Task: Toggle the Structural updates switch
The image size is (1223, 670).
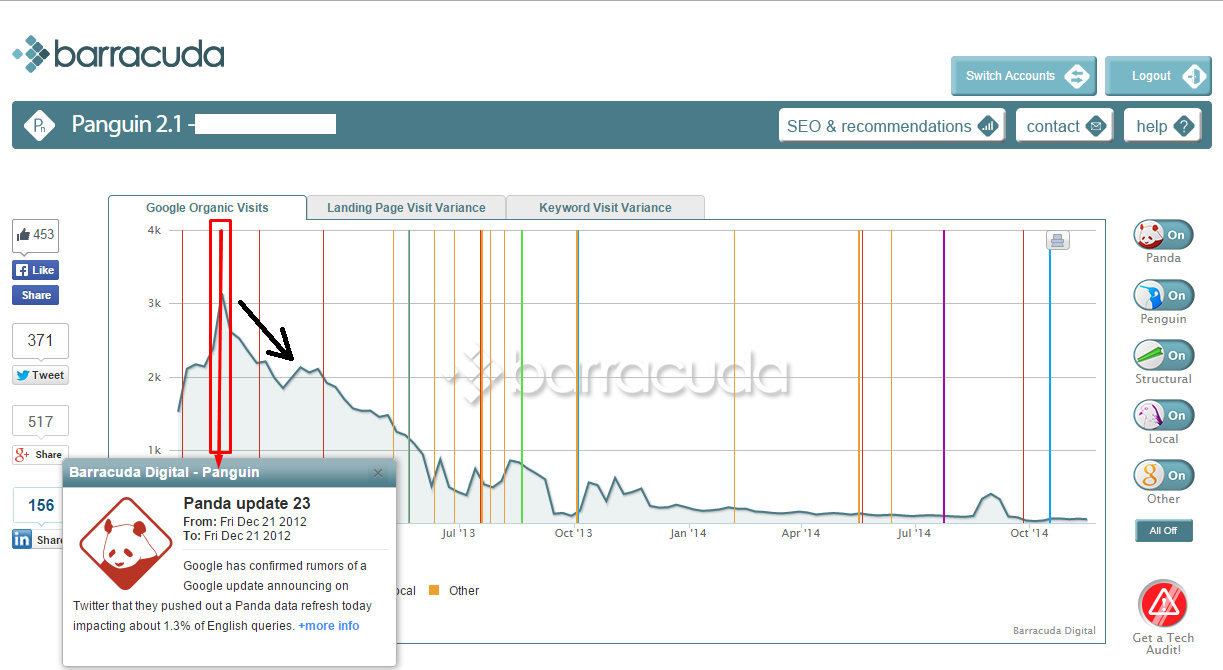Action: coord(1163,355)
